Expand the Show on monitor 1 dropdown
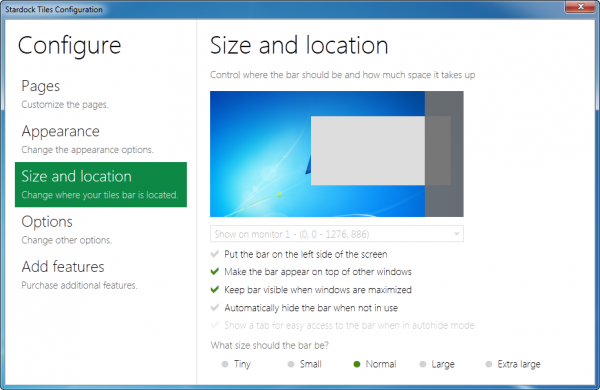This screenshot has width=600, height=390. click(x=337, y=234)
